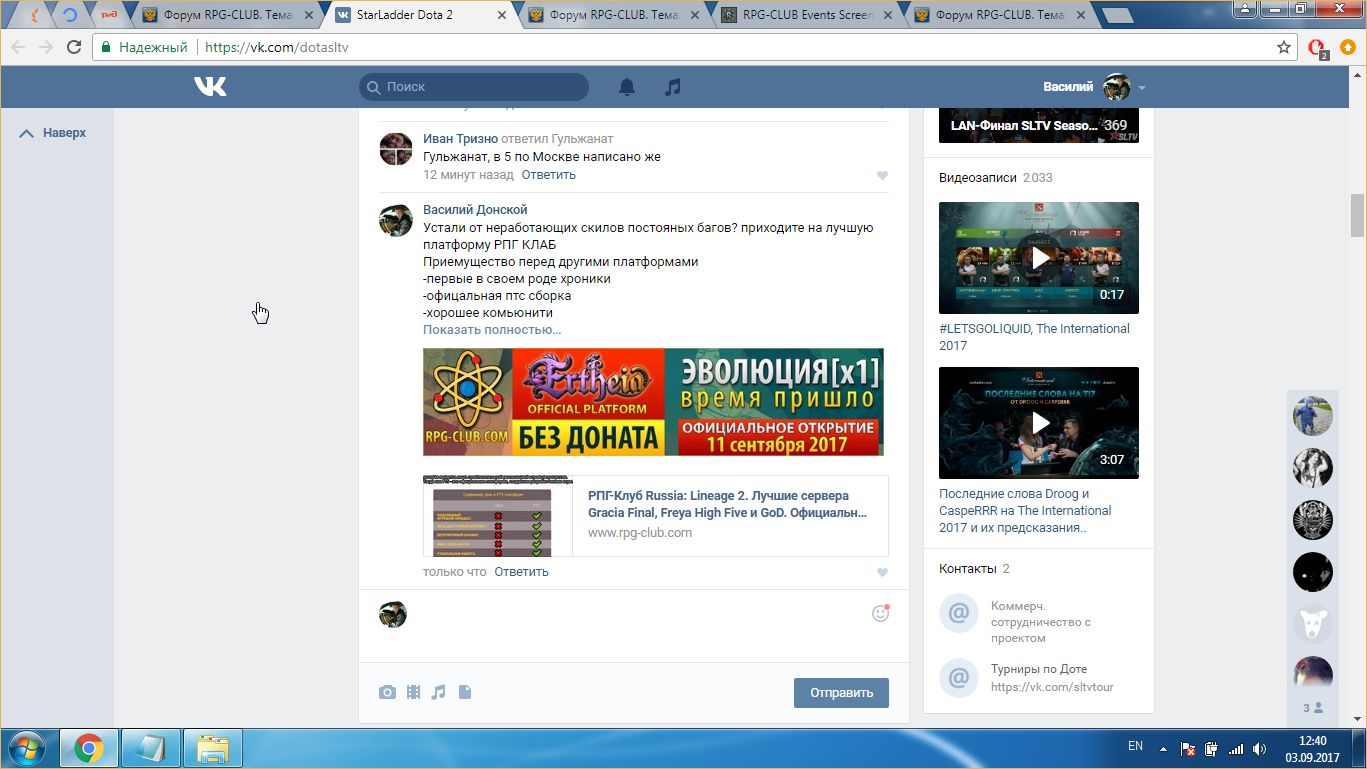1367x769 pixels.
Task: Like Иван Тризно's comment heart
Action: (882, 176)
